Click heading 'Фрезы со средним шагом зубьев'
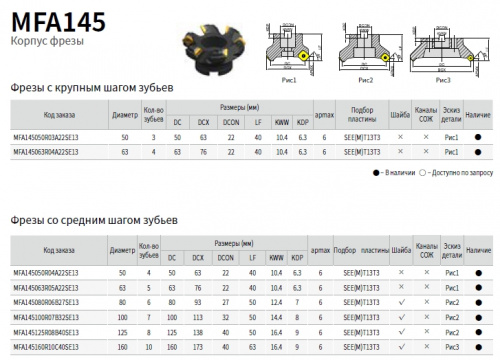 [x=94, y=220]
